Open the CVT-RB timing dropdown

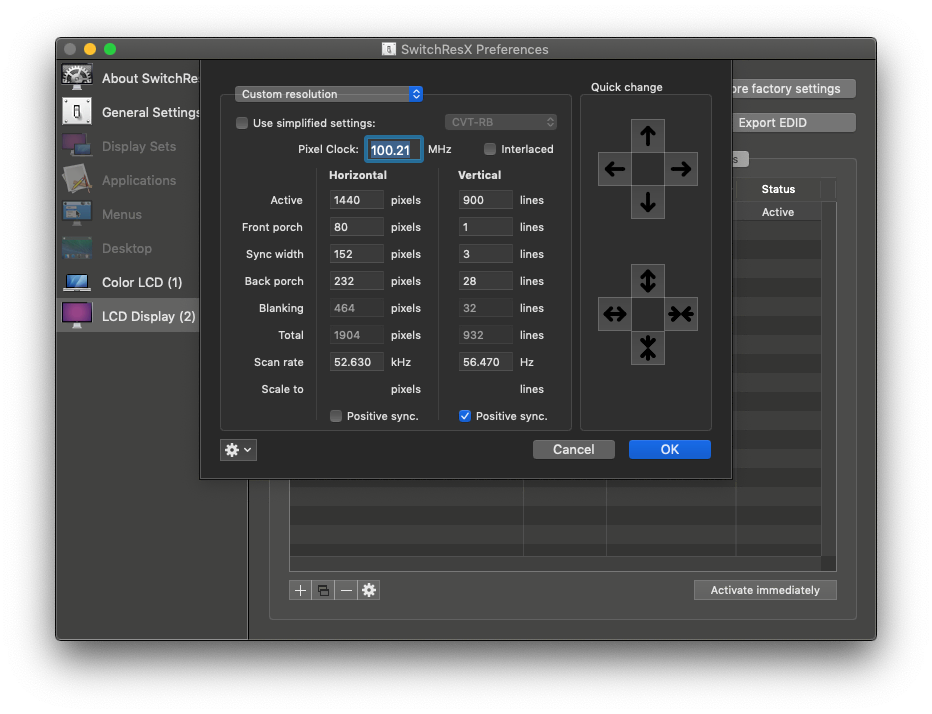click(x=500, y=122)
